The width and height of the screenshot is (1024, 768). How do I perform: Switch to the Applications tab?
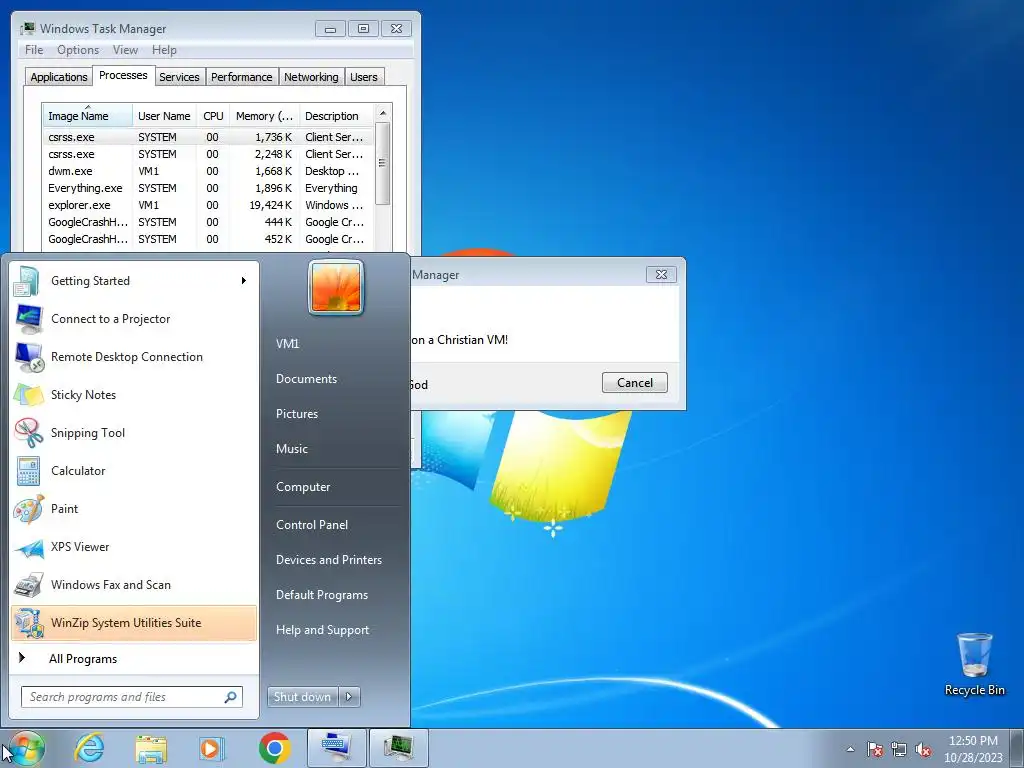coord(59,77)
